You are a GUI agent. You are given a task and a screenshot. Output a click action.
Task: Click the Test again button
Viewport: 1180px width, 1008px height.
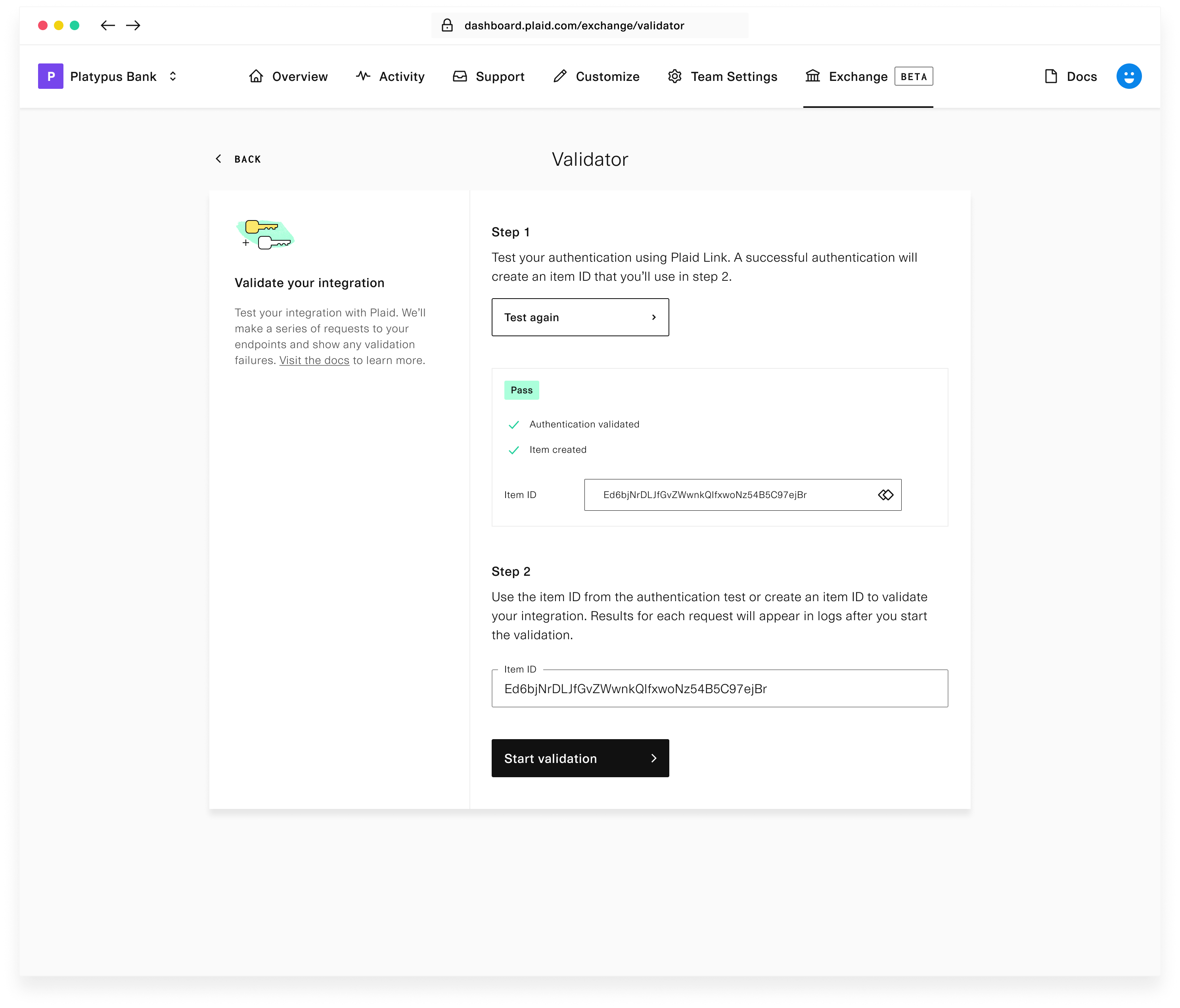click(x=580, y=317)
